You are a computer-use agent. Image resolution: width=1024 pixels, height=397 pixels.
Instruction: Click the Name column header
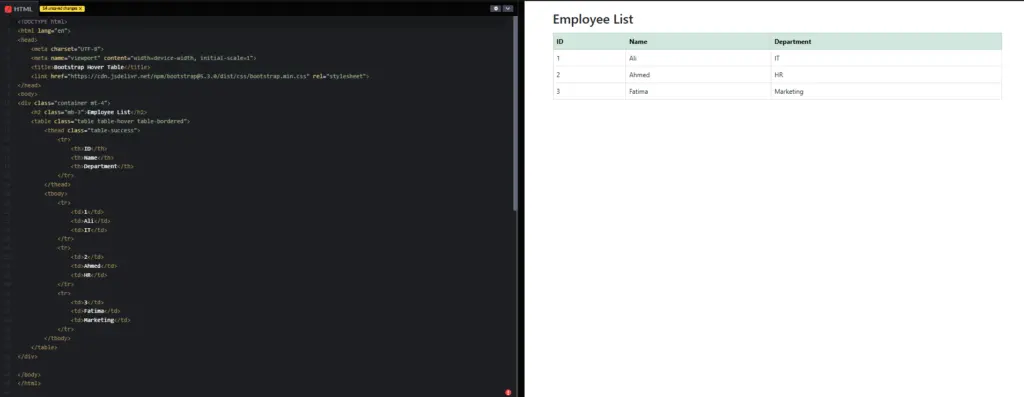click(x=698, y=41)
